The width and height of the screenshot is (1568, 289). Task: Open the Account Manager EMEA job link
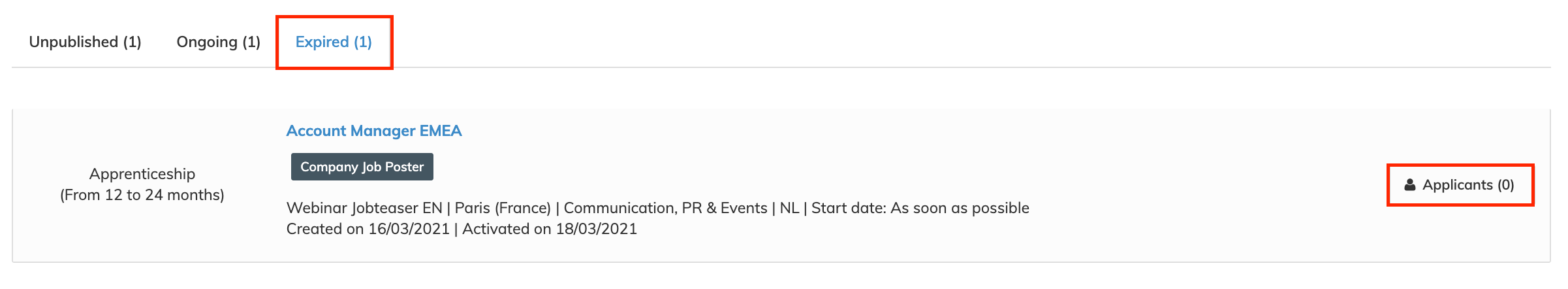(x=373, y=131)
